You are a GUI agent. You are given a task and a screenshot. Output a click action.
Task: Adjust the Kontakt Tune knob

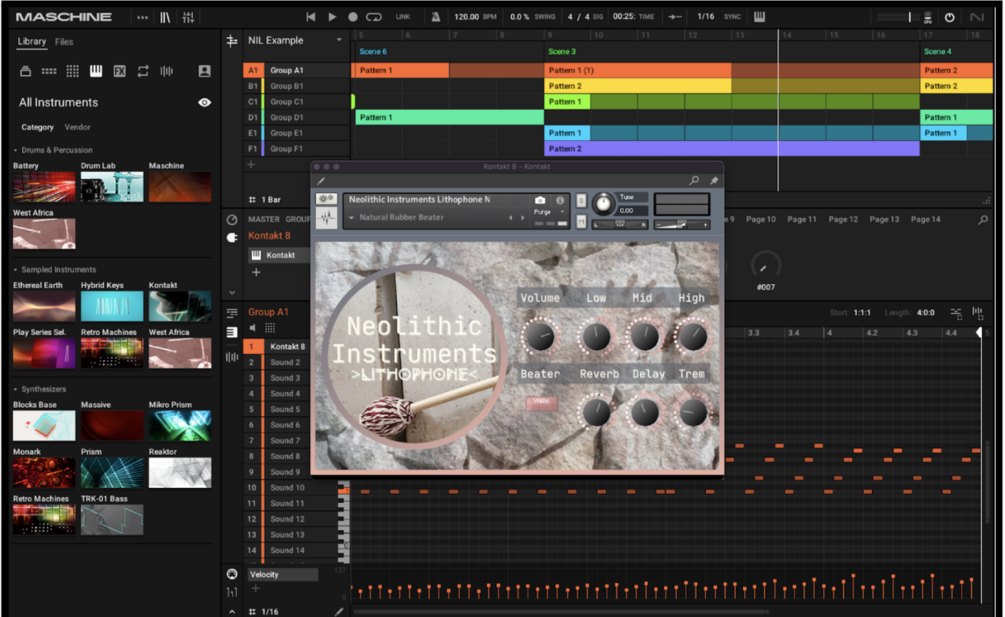pyautogui.click(x=602, y=204)
